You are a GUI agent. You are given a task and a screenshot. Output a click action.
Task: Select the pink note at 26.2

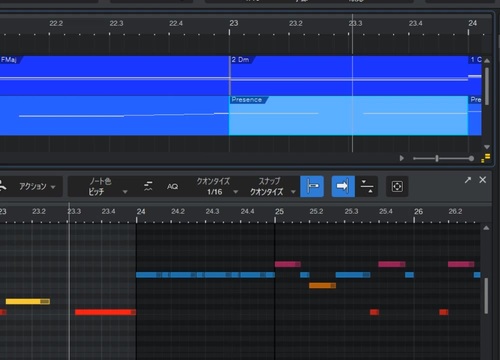[x=461, y=264]
